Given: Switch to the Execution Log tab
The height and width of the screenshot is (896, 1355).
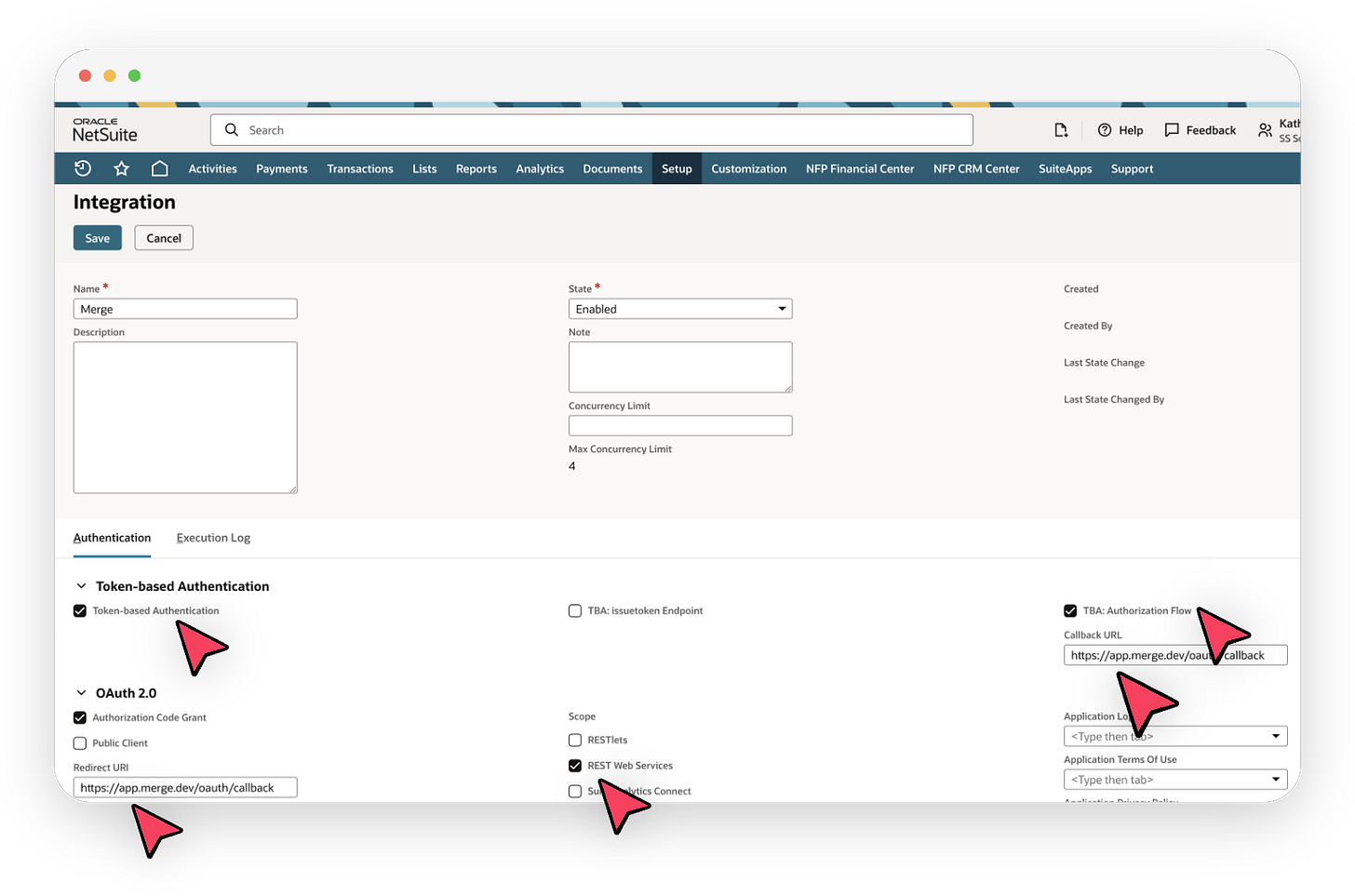Looking at the screenshot, I should (213, 538).
